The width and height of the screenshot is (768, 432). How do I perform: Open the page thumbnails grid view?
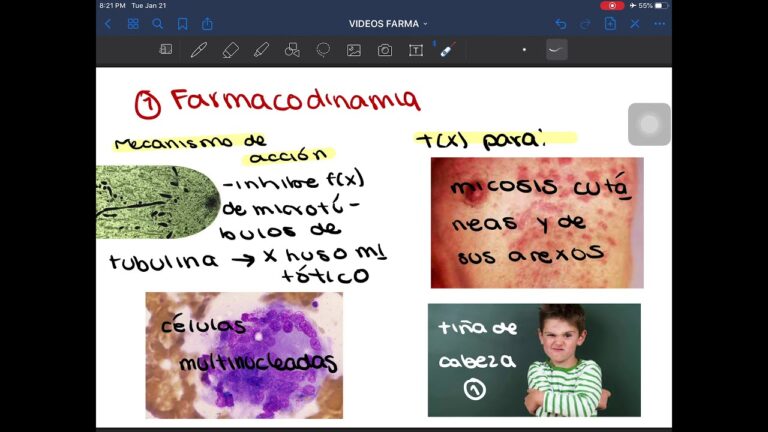[133, 24]
